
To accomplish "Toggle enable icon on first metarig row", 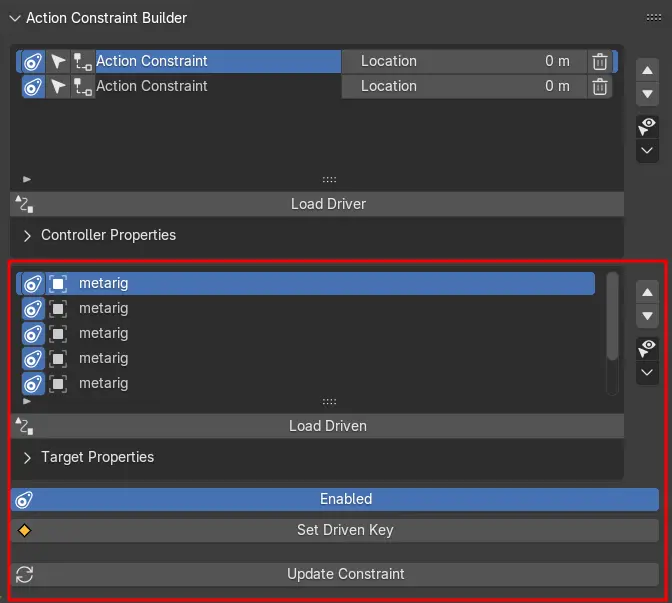I will 33,284.
